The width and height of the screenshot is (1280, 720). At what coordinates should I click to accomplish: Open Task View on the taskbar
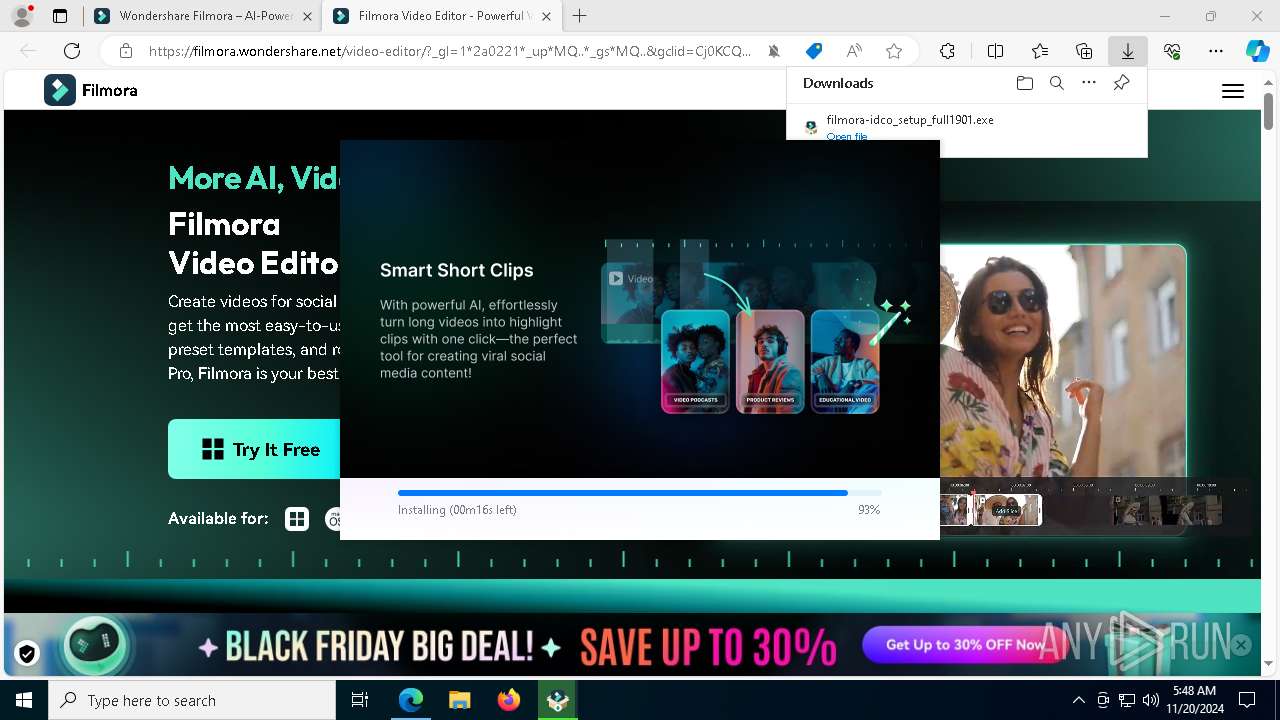(x=360, y=700)
